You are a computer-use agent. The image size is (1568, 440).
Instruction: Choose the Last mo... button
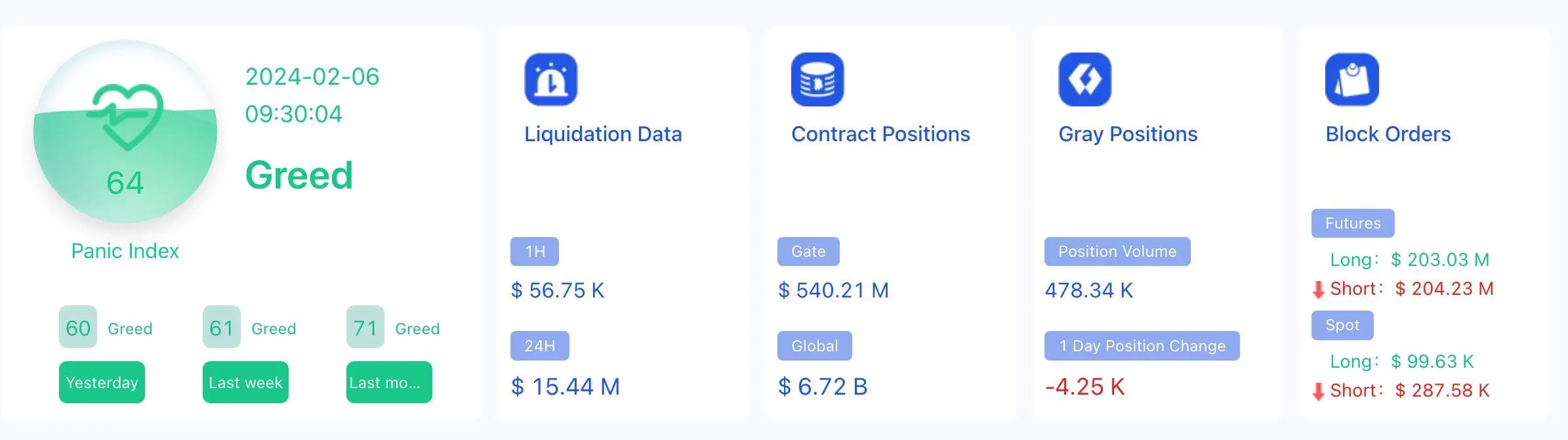click(x=389, y=382)
